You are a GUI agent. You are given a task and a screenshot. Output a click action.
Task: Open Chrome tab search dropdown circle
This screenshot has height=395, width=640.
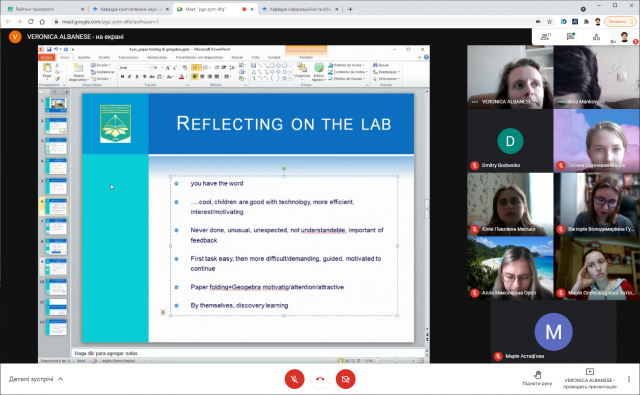[x=583, y=9]
